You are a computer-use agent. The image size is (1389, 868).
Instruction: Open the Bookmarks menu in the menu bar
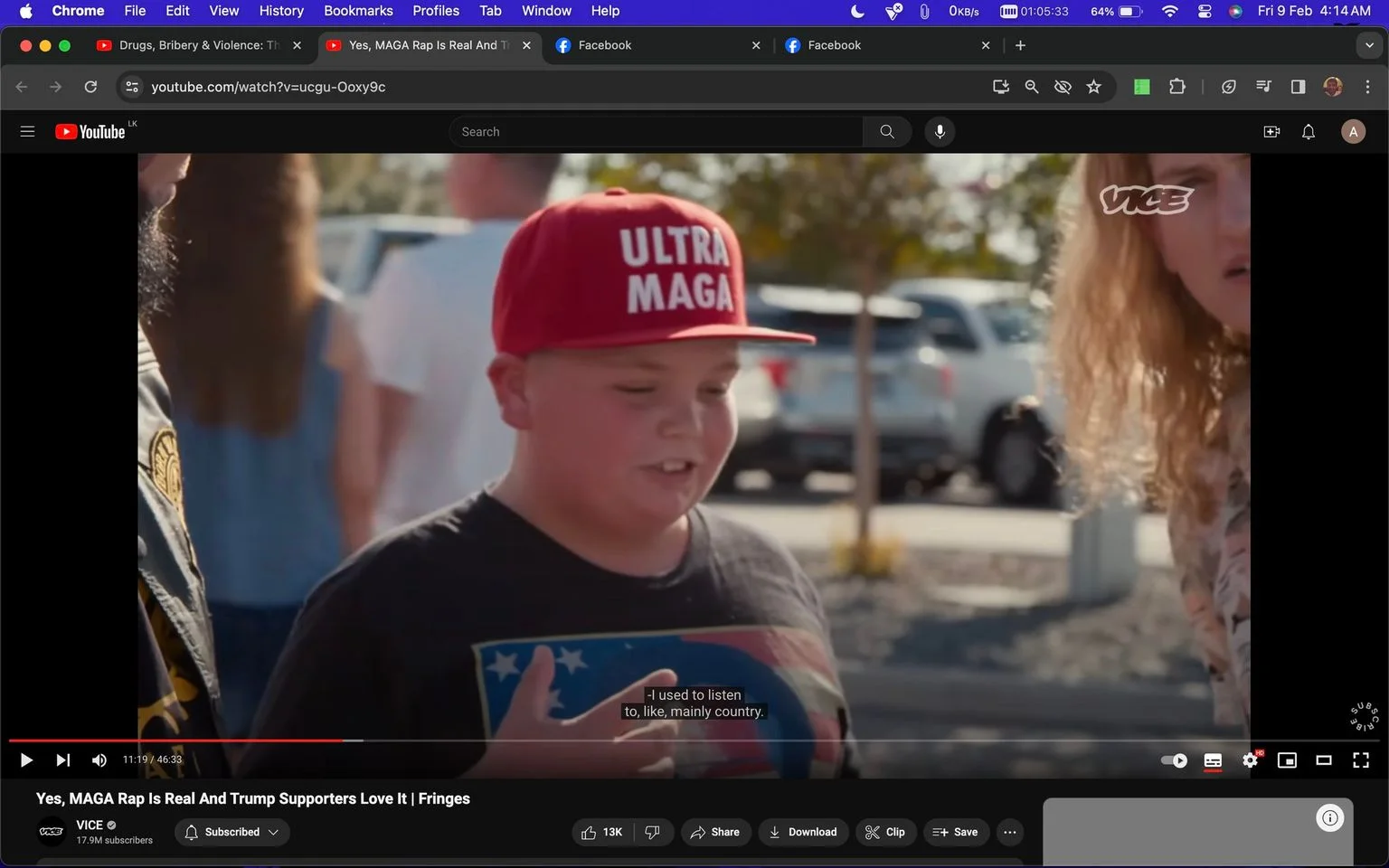point(358,11)
